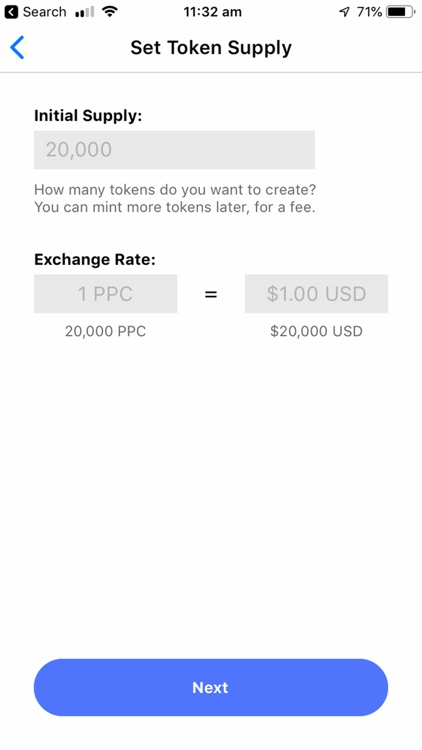Tap the Search back-to-app icon in the status bar
Viewport: 422px width, 750px height.
[11, 12]
